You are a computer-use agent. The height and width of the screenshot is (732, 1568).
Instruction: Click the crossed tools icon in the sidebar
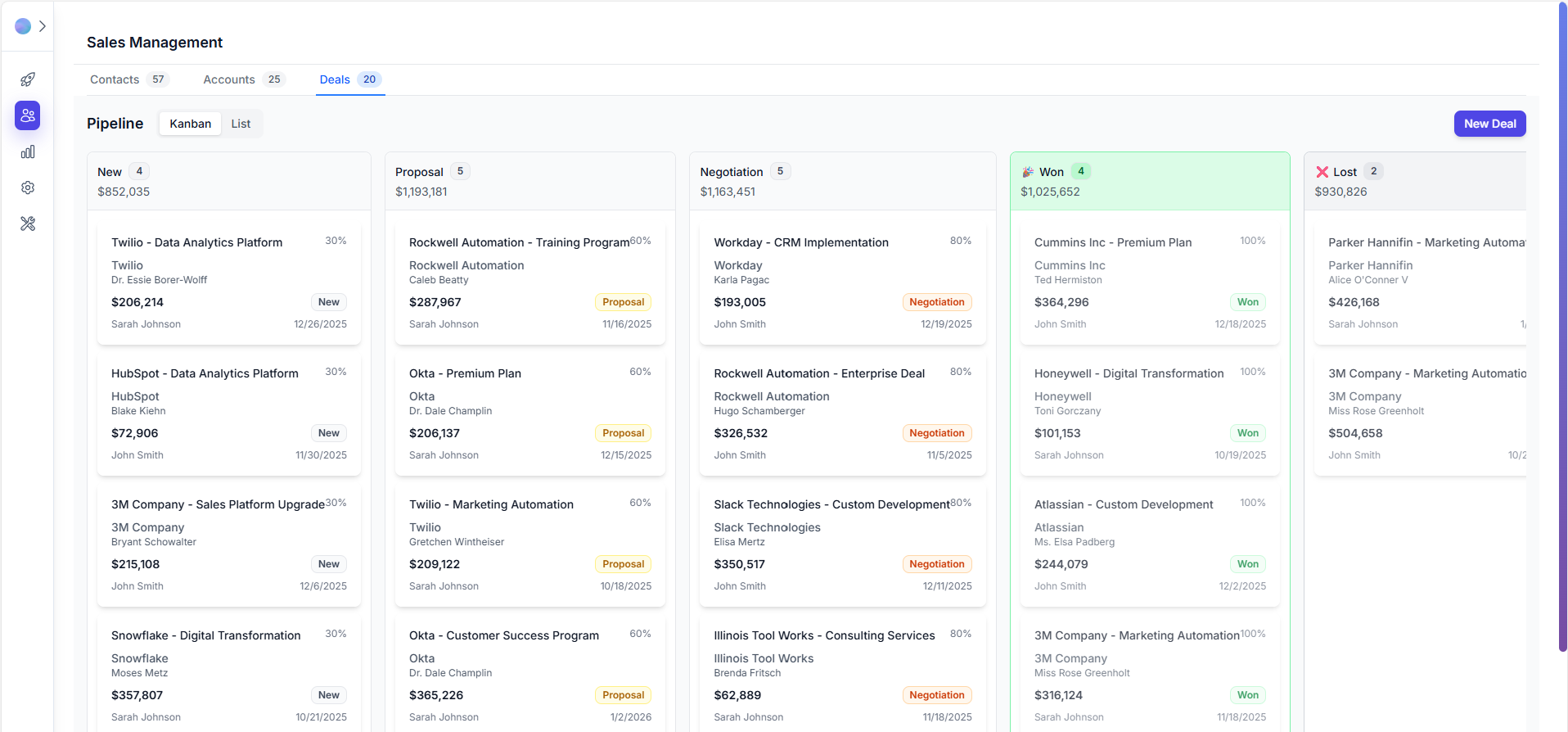[28, 224]
